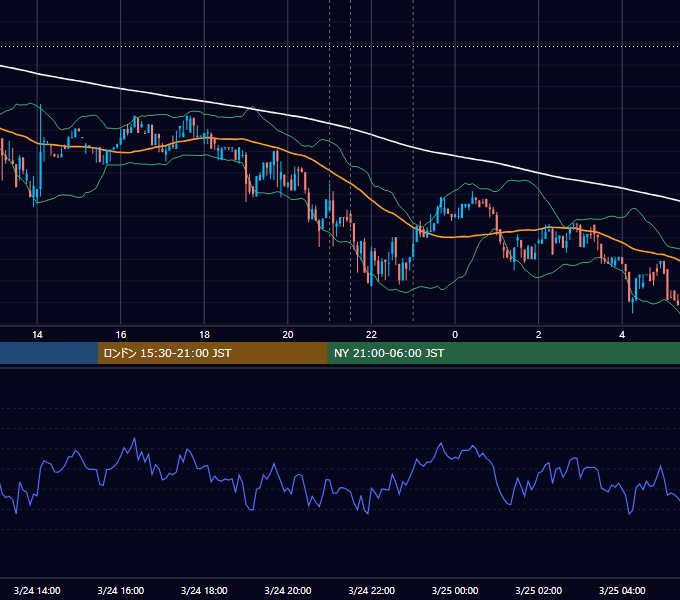Viewport: 680px width, 600px height.
Task: Click the hour label 0 on time axis
Action: 455,335
